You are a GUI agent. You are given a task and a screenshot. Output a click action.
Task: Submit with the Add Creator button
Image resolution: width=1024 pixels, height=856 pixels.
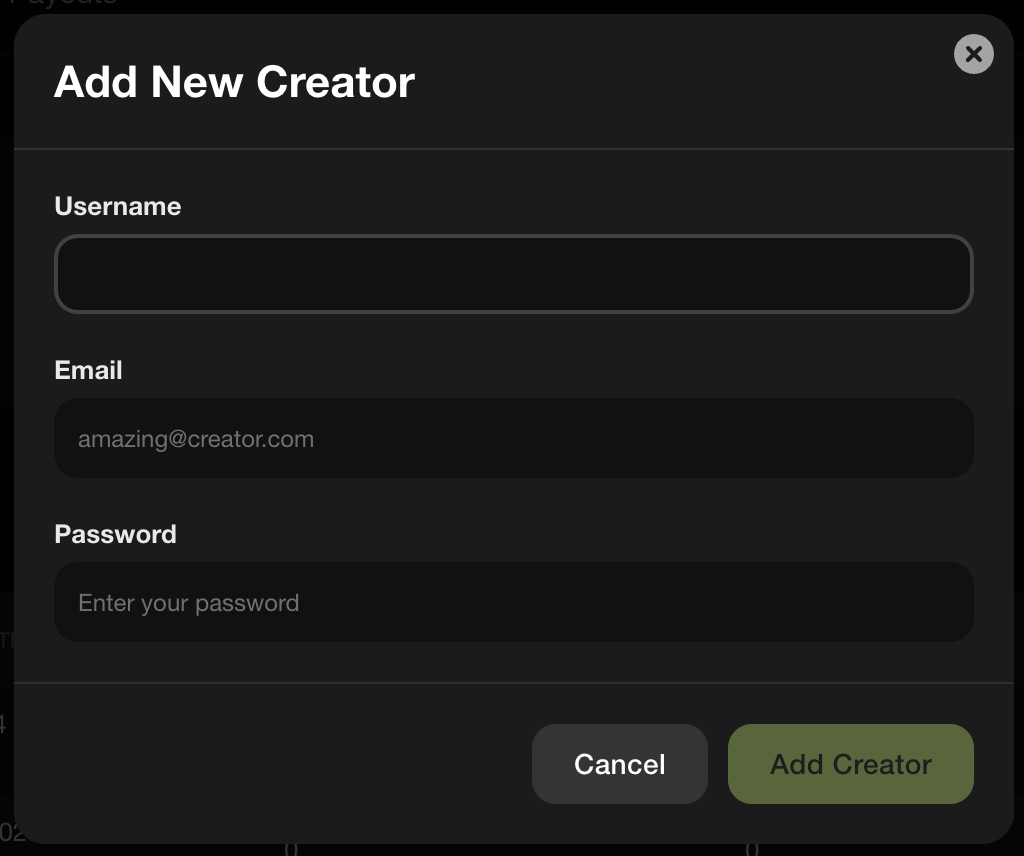click(x=850, y=764)
